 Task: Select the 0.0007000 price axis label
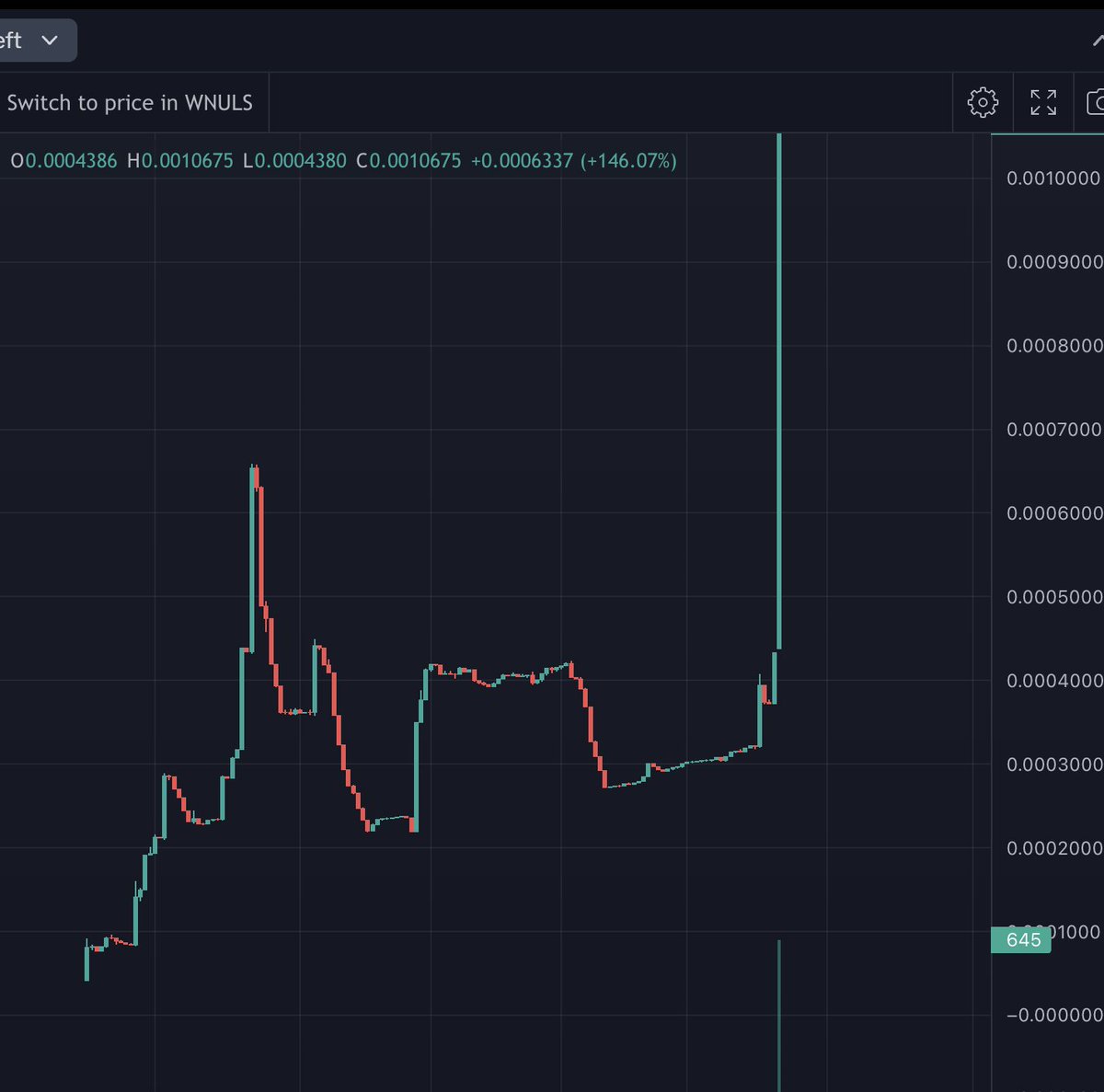pyautogui.click(x=1054, y=430)
